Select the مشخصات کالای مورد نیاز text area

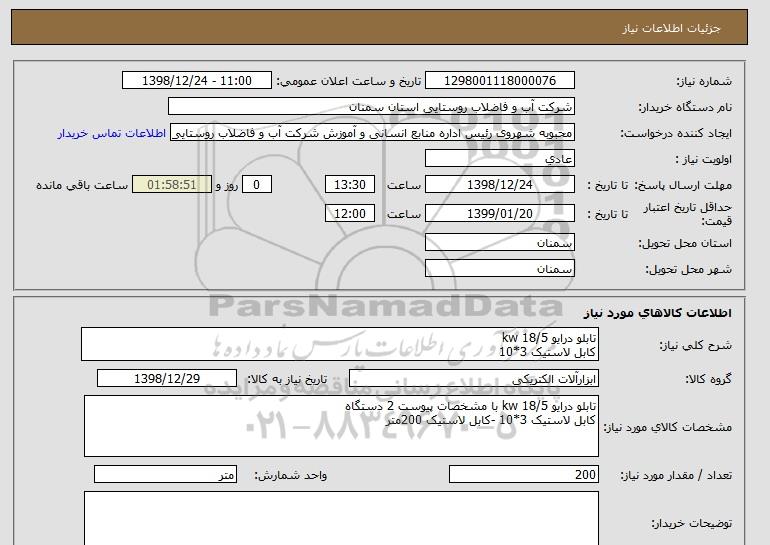point(341,426)
